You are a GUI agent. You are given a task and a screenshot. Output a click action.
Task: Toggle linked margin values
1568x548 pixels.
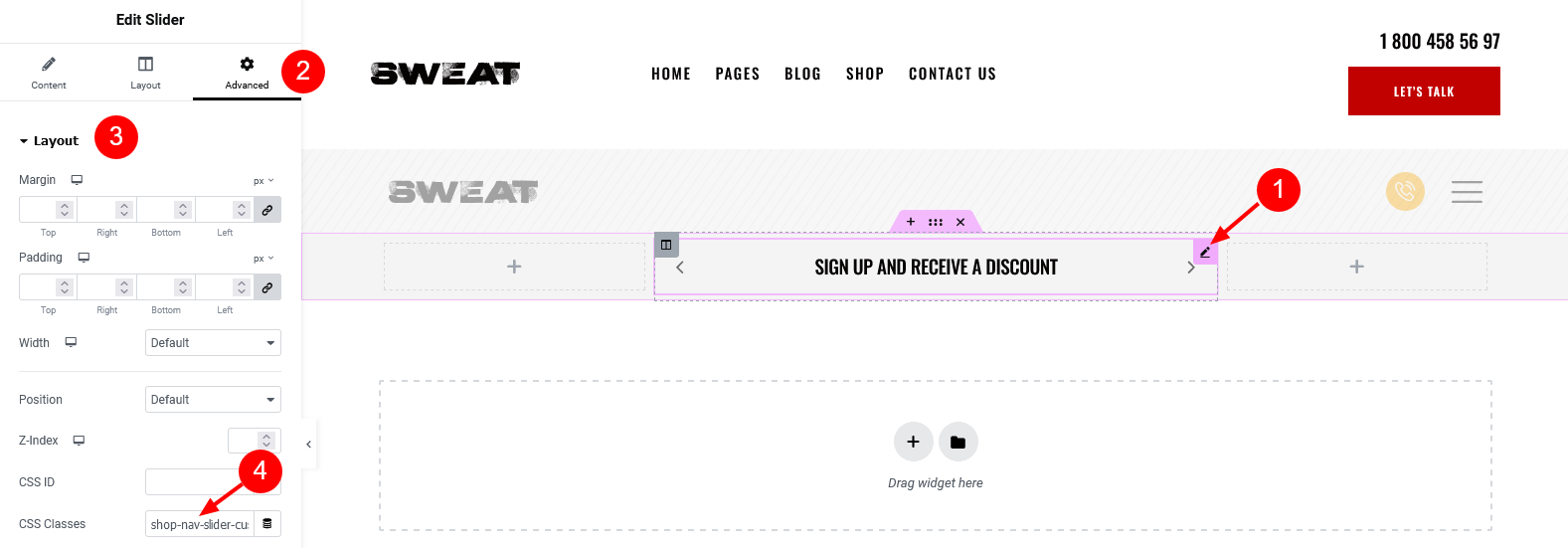(266, 210)
